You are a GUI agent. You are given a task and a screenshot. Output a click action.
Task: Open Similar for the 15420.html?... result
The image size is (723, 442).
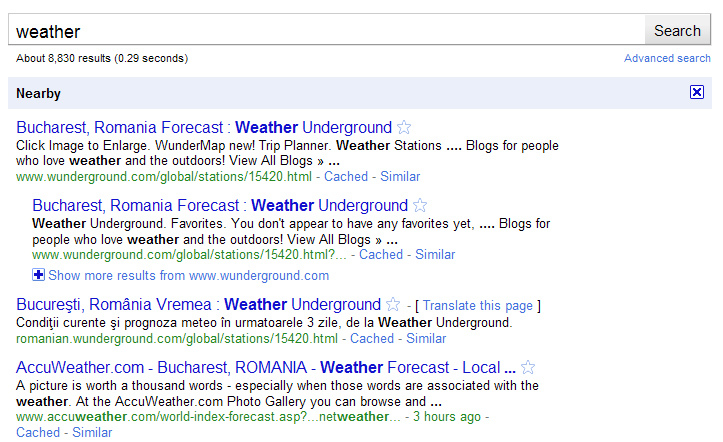click(435, 254)
